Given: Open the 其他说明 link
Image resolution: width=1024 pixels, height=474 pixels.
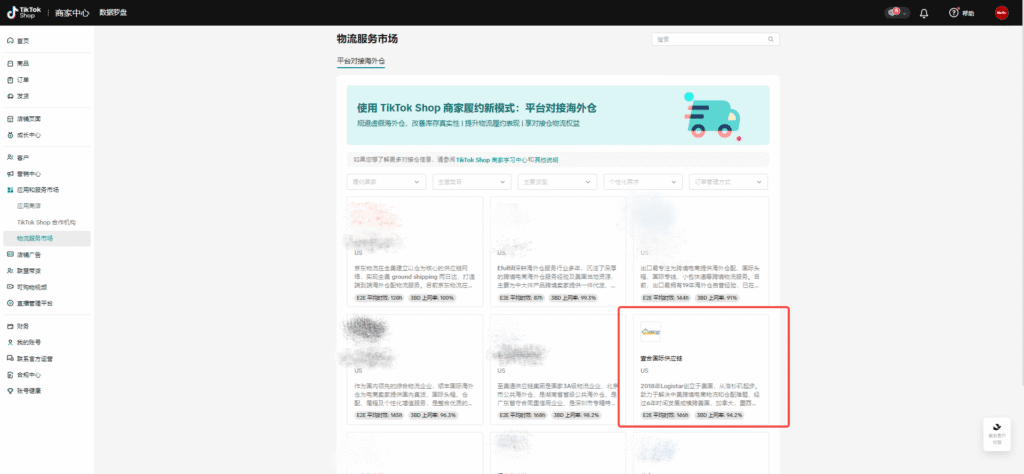Looking at the screenshot, I should pyautogui.click(x=547, y=159).
